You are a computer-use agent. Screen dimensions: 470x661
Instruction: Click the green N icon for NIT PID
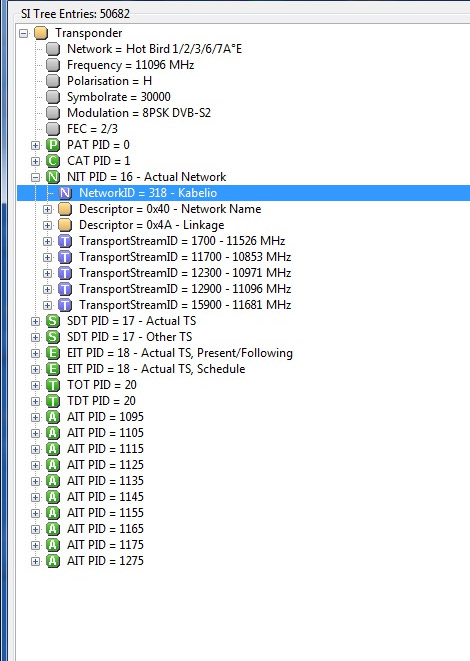tap(53, 177)
